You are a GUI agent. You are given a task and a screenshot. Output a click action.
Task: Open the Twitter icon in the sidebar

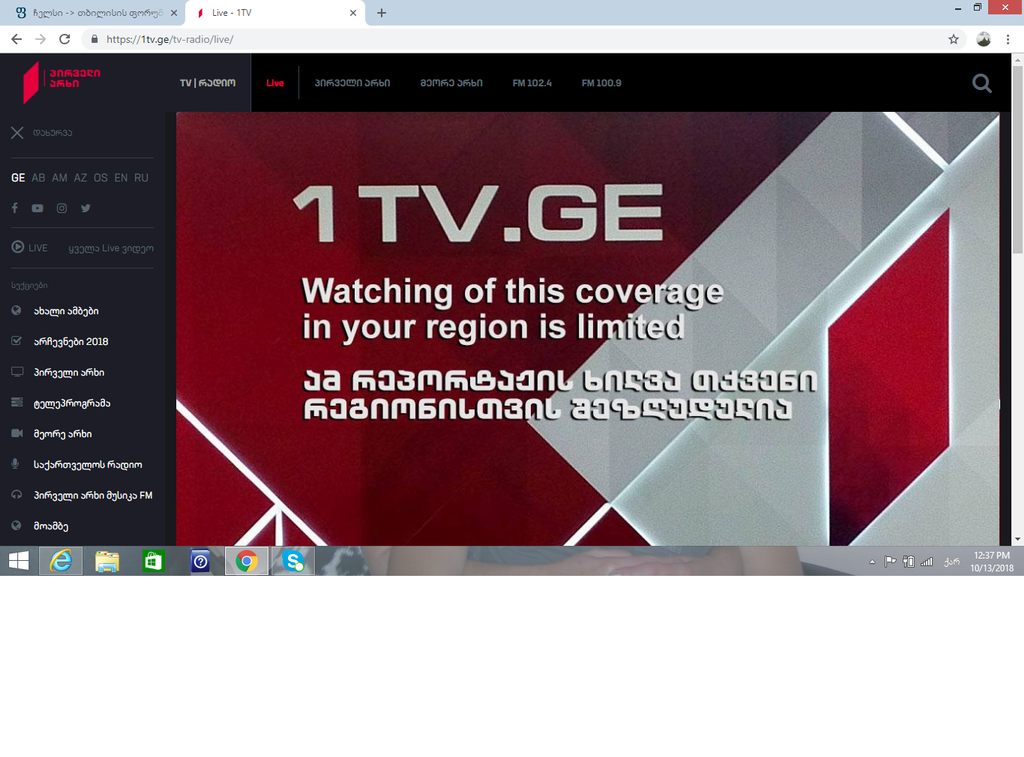(86, 208)
